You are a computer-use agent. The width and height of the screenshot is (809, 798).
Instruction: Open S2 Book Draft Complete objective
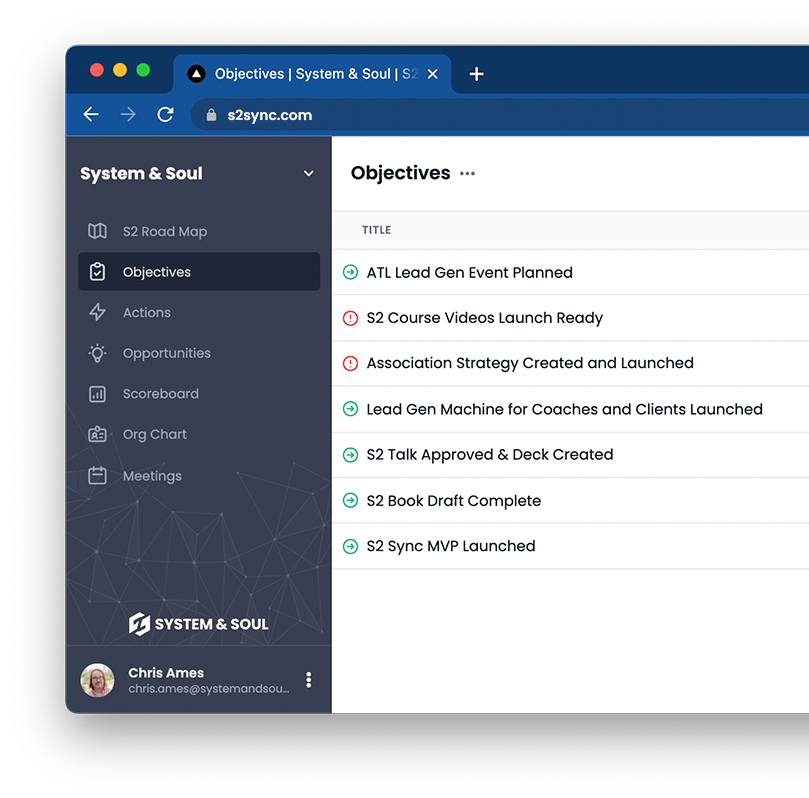tap(454, 500)
